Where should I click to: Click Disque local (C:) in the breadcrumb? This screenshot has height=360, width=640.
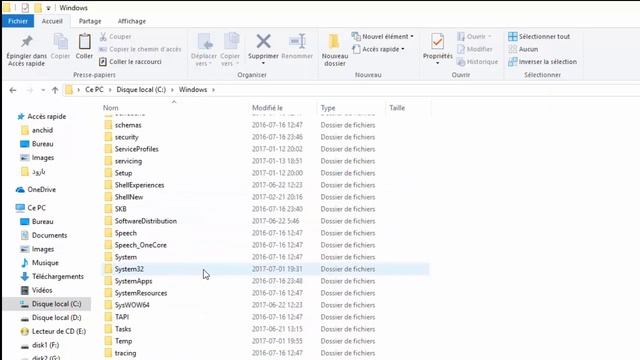141,90
